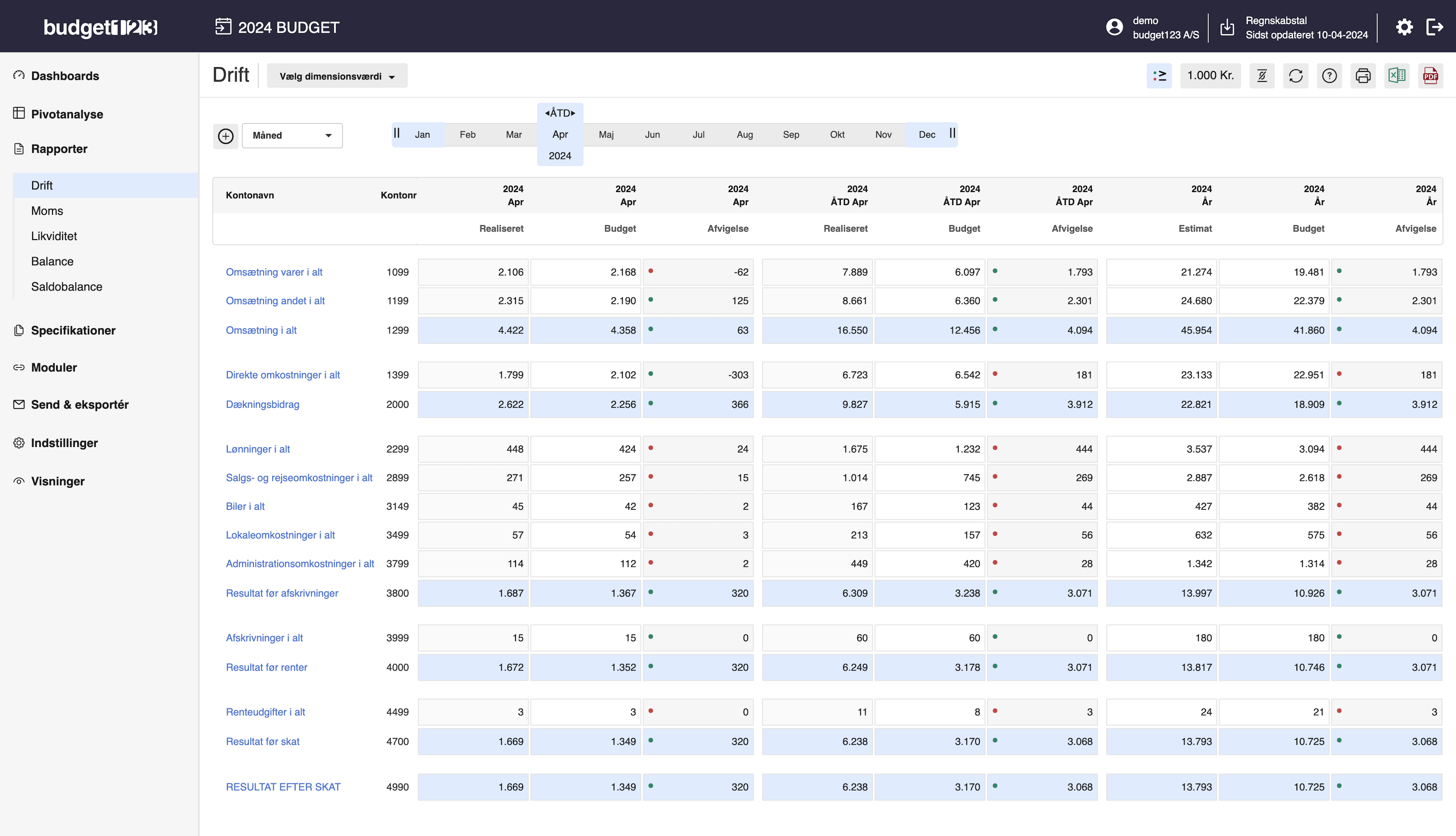The image size is (1456, 836).
Task: Open the Måned period dropdown
Action: 292,136
